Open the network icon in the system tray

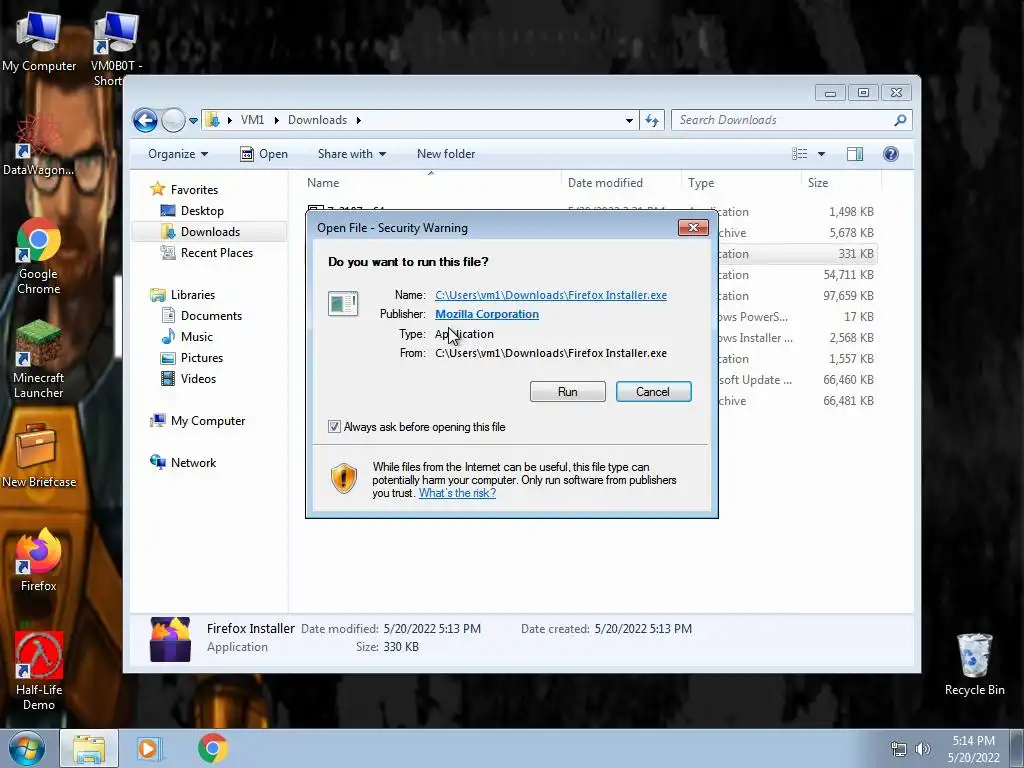(x=899, y=749)
